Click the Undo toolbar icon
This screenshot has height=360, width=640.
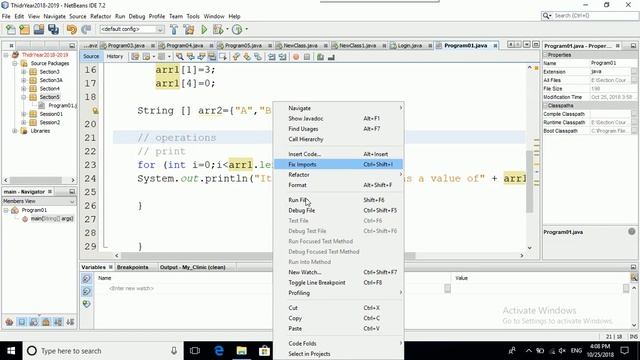(71, 29)
